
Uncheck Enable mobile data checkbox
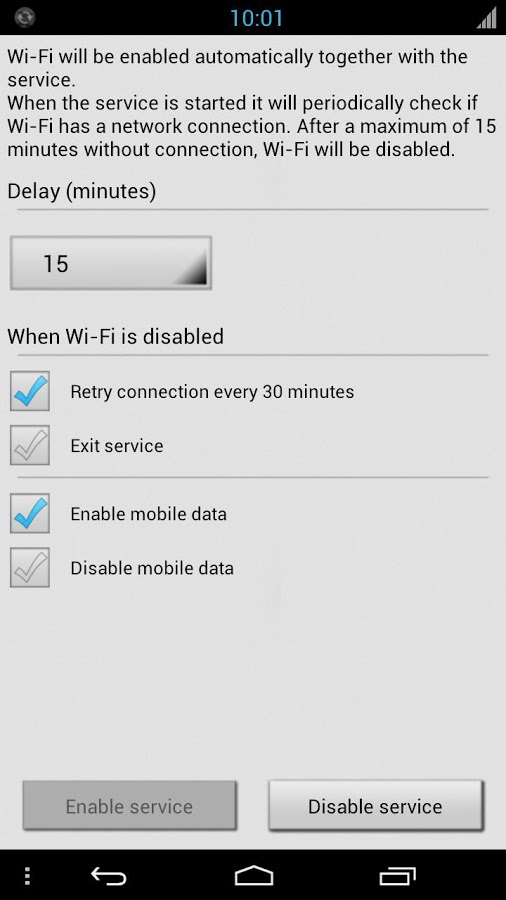tap(30, 513)
